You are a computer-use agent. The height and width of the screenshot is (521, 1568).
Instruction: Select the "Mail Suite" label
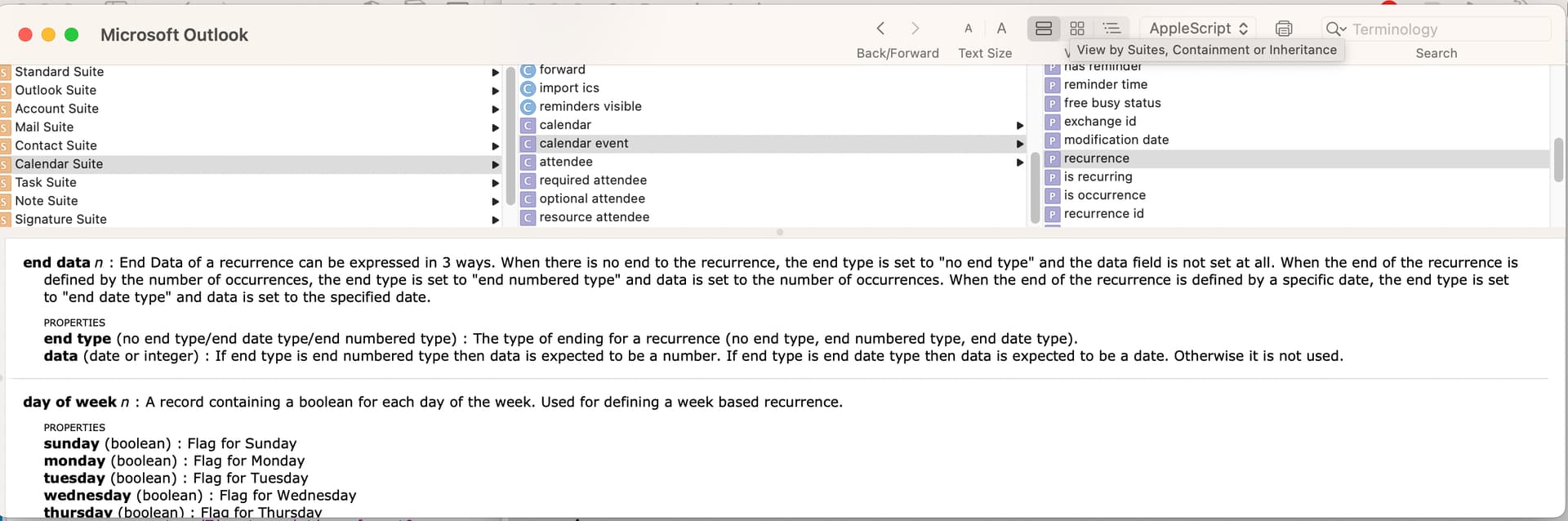pos(44,127)
